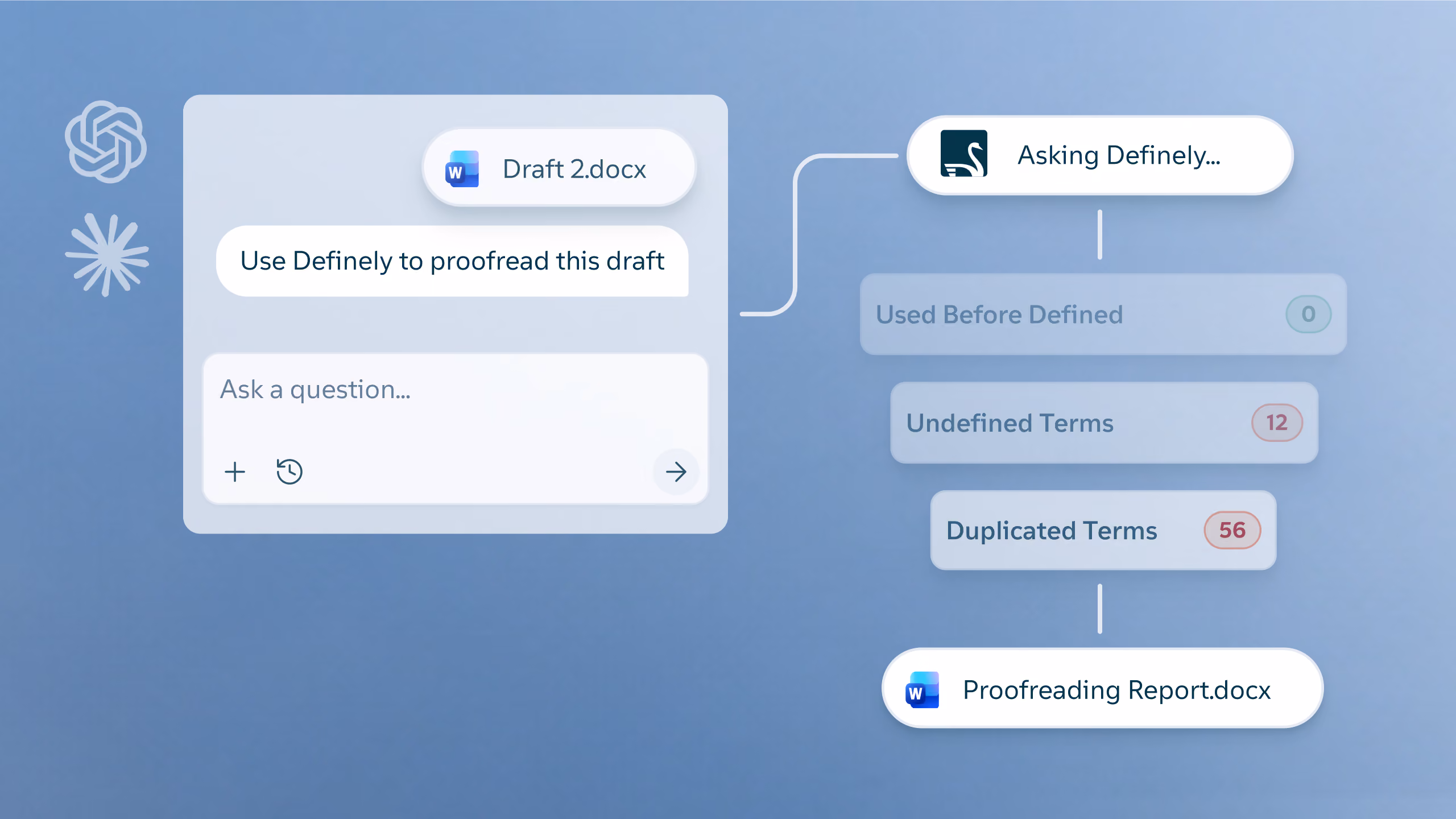Click the plus icon to add attachment
The height and width of the screenshot is (819, 1456).
[x=234, y=471]
